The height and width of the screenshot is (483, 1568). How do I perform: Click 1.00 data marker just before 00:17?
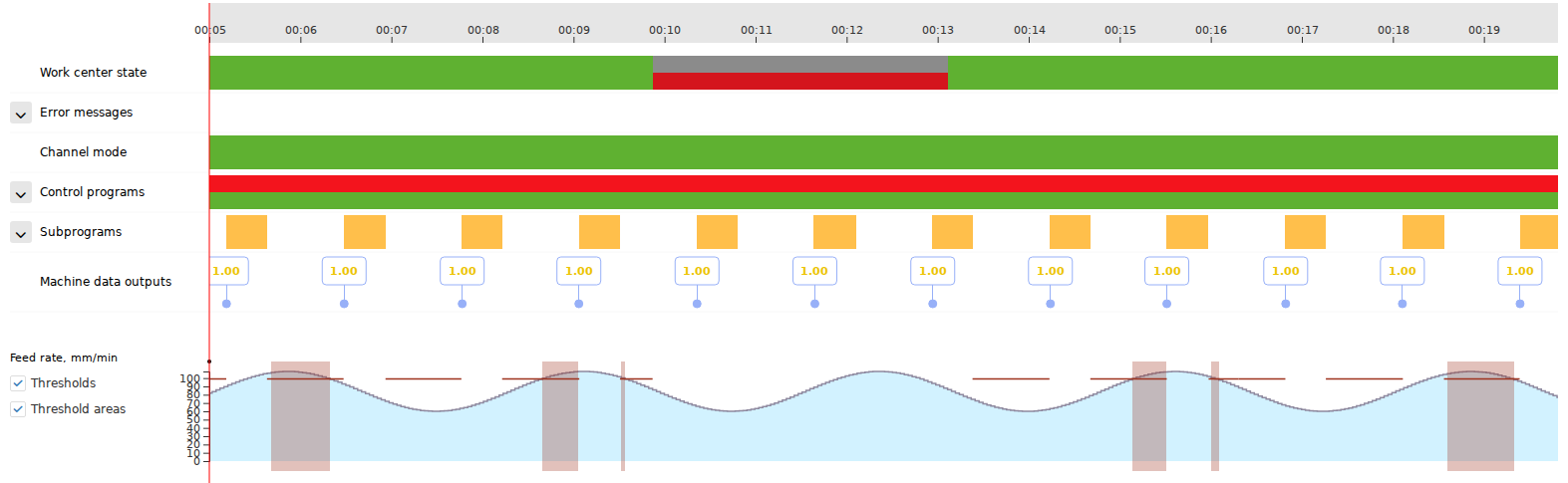click(1286, 271)
